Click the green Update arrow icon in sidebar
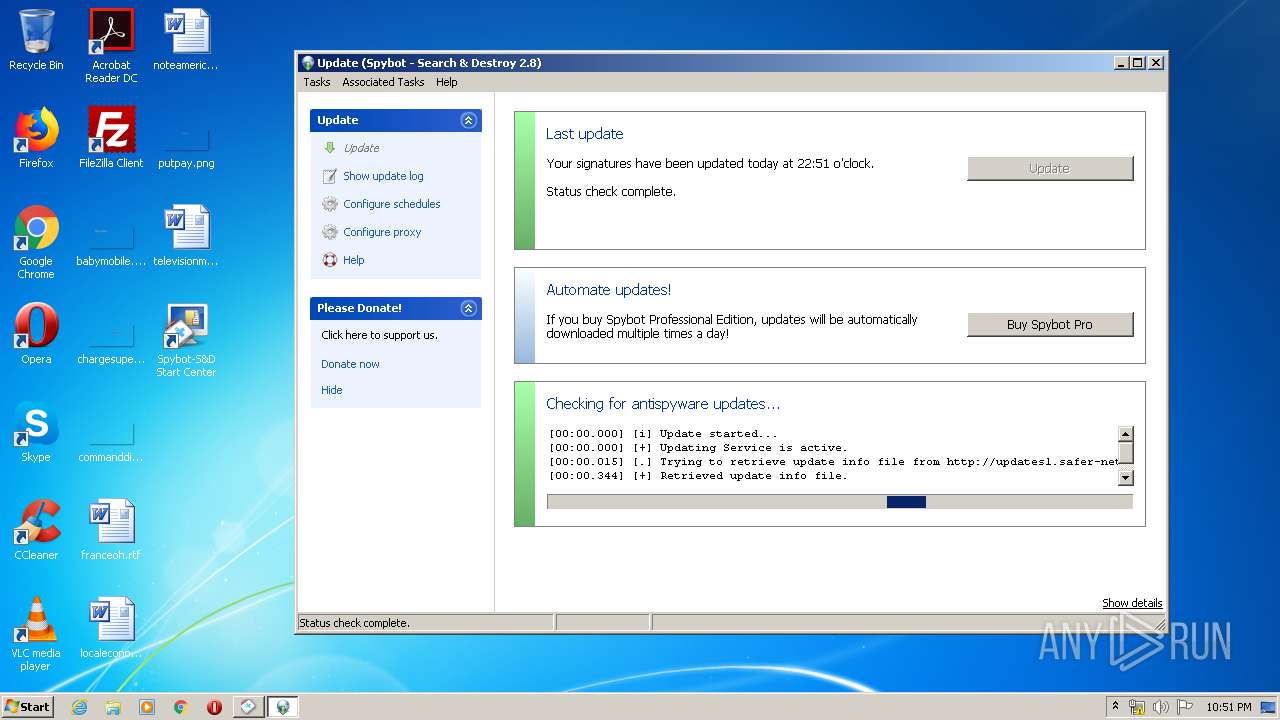Screen dimensions: 1280x720 (x=330, y=148)
